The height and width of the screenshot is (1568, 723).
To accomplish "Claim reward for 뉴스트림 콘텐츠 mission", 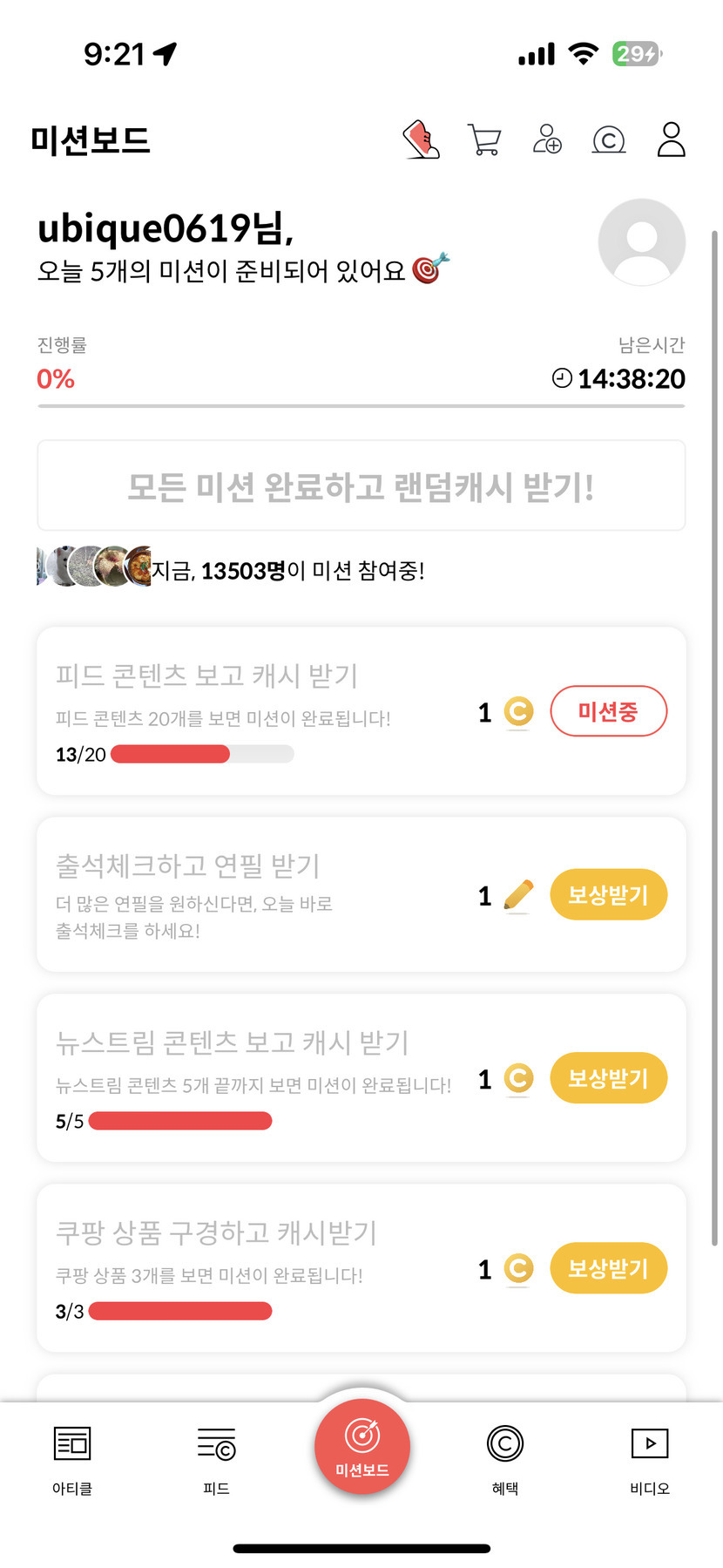I will (608, 1078).
